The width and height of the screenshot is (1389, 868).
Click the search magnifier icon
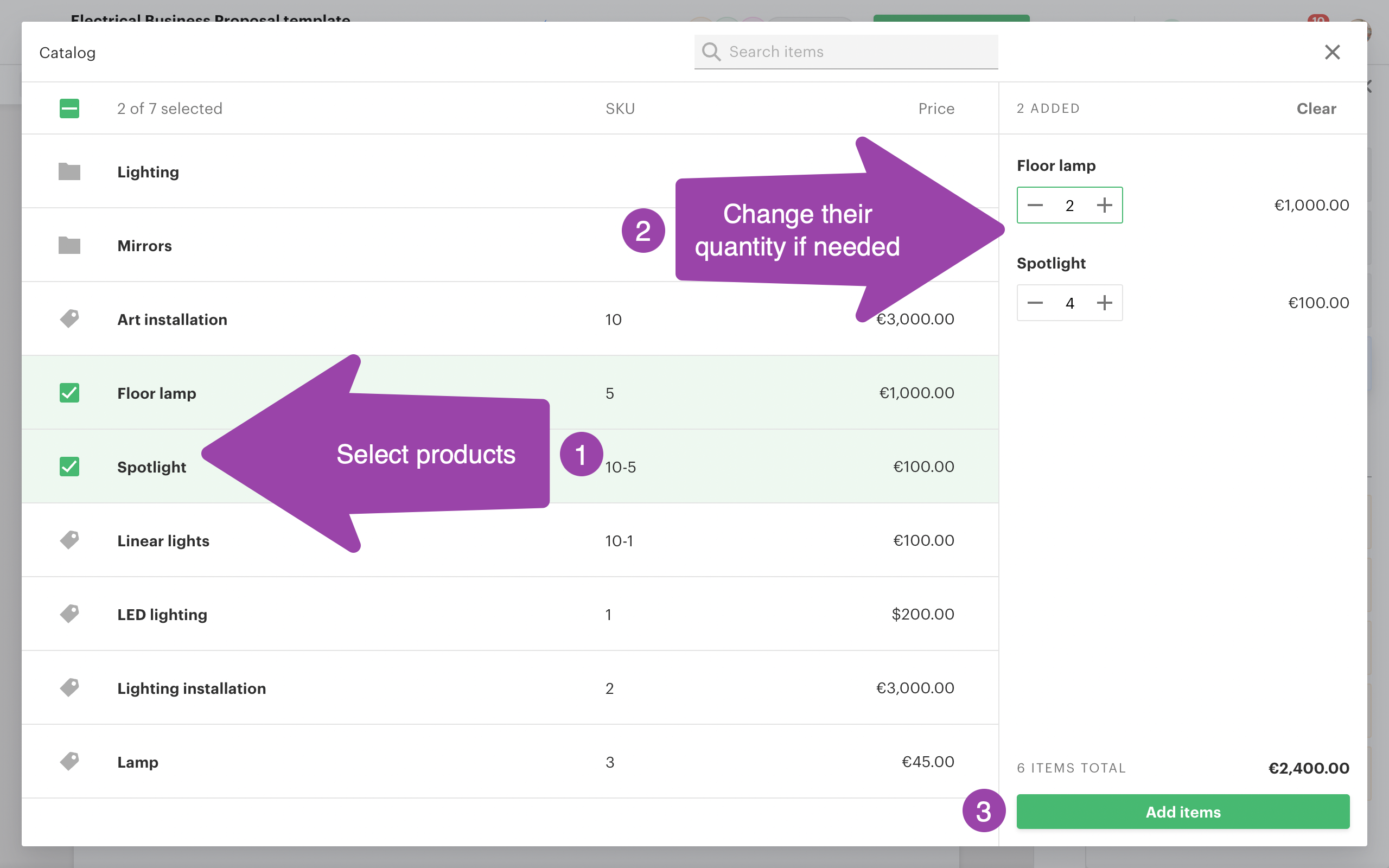pyautogui.click(x=711, y=52)
